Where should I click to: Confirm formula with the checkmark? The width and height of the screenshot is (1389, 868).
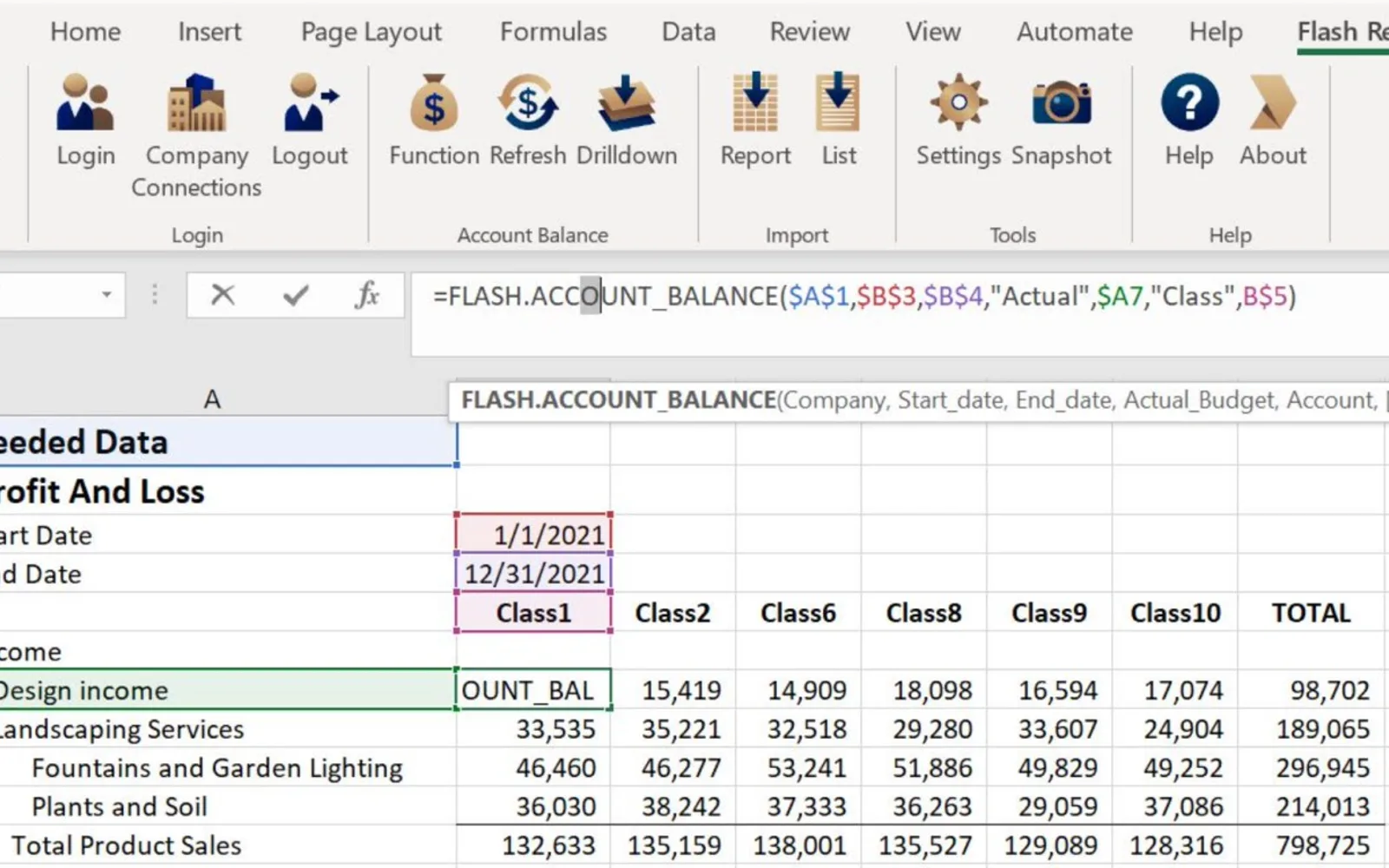click(296, 295)
